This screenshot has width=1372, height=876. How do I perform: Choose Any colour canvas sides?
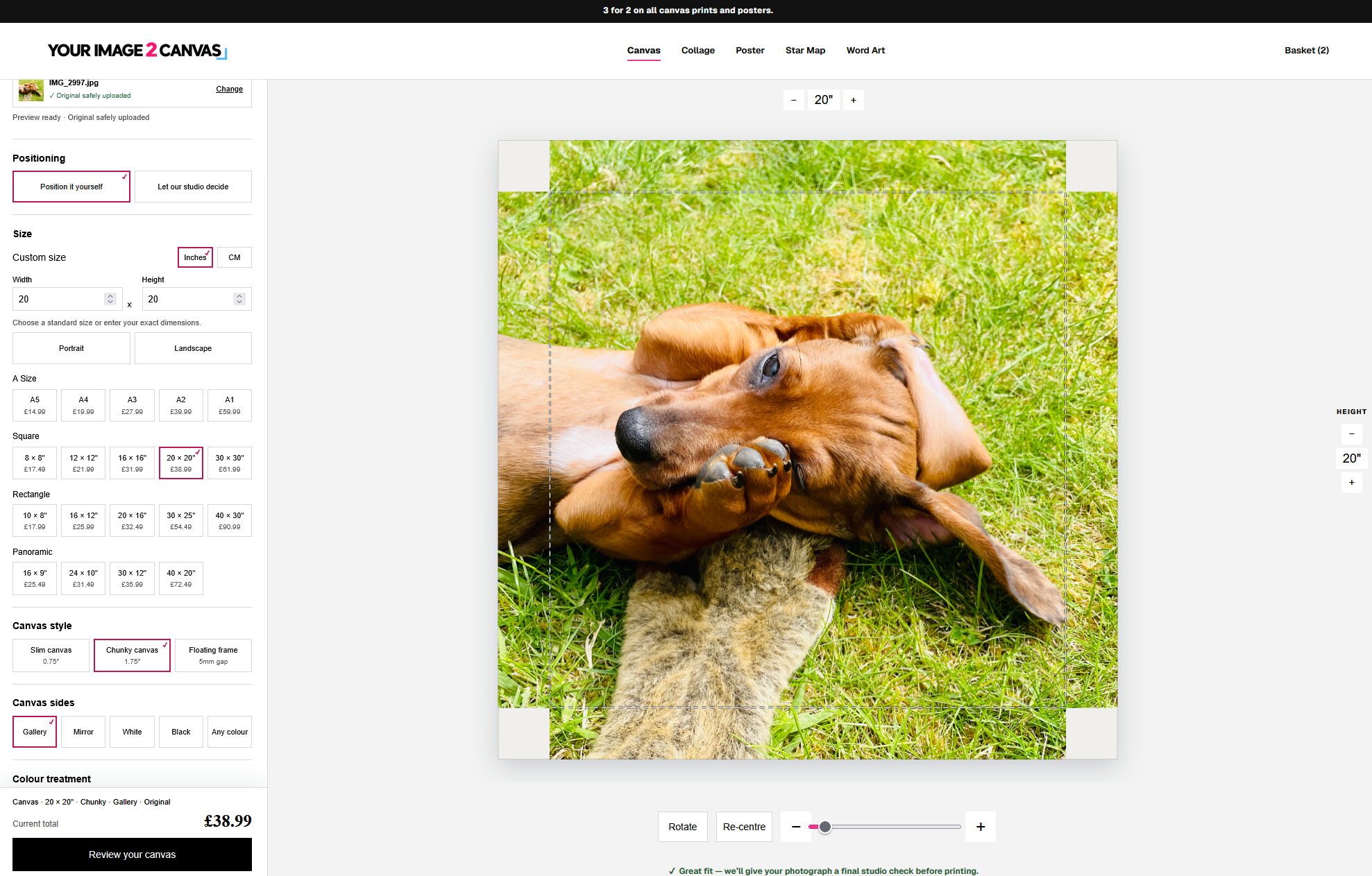click(x=230, y=732)
